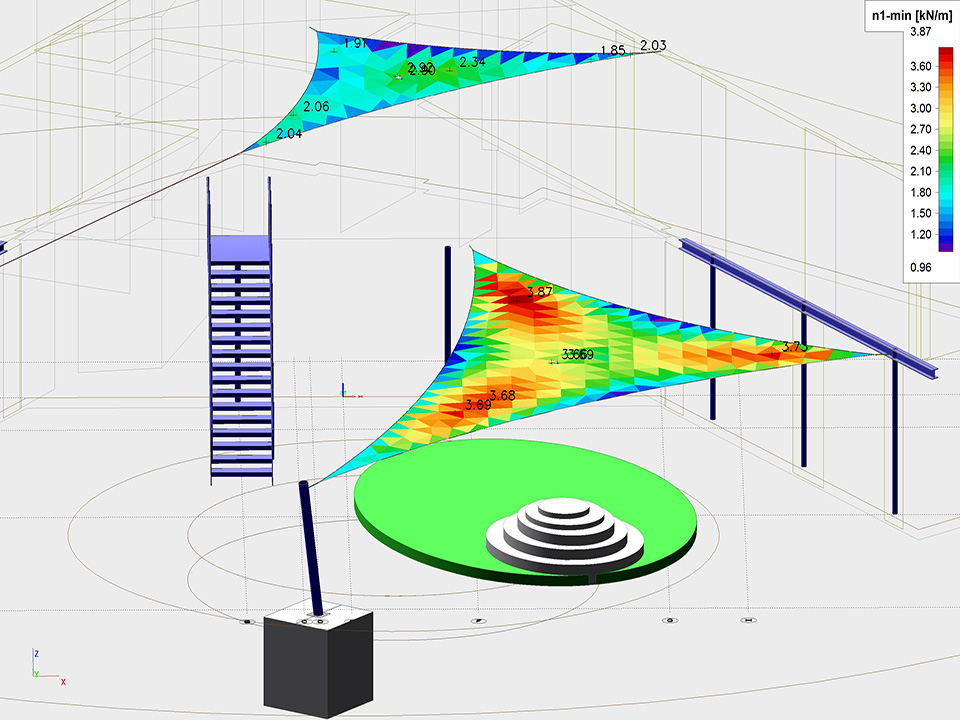This screenshot has height=720, width=960.
Task: Select the 2.34 result label on upper membrane
Action: coord(472,62)
